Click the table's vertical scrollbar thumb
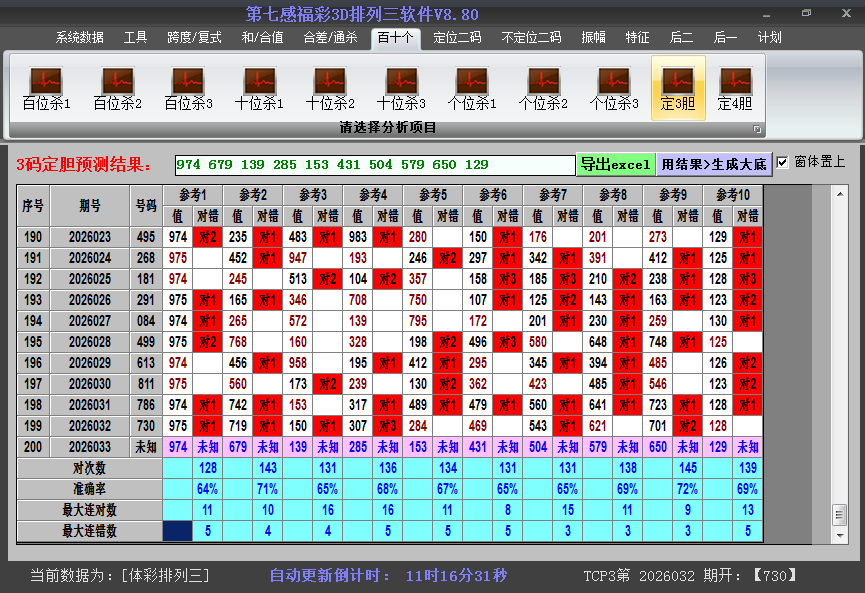This screenshot has height=593, width=865. pyautogui.click(x=839, y=513)
